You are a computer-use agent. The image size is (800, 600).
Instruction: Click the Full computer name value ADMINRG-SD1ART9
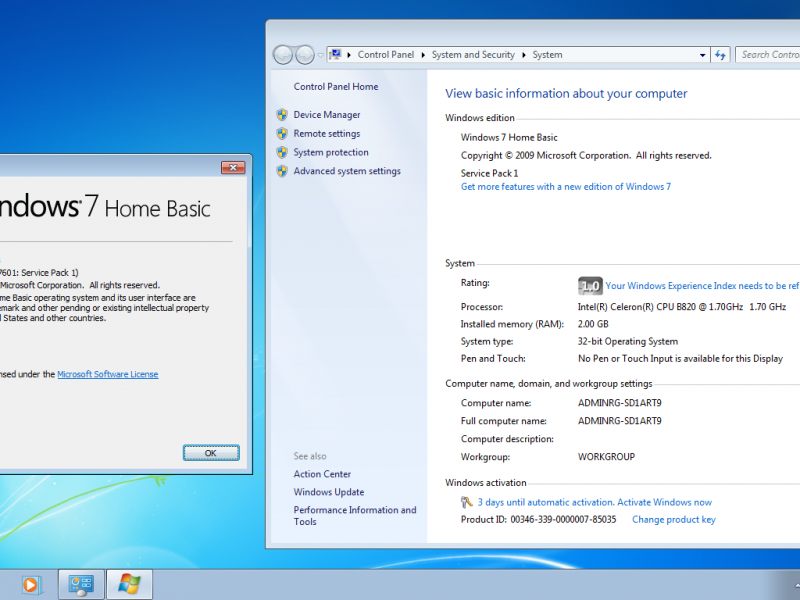[x=619, y=421]
